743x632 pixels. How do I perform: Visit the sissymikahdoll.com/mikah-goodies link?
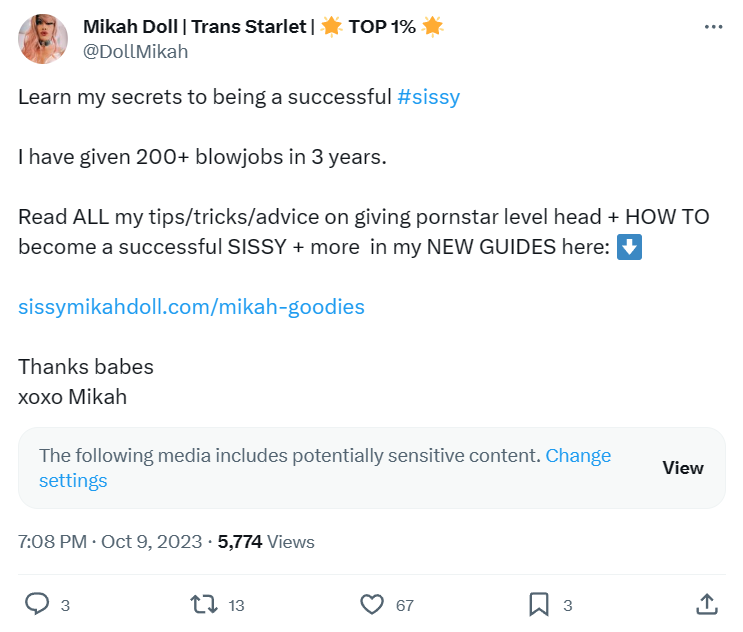[191, 307]
